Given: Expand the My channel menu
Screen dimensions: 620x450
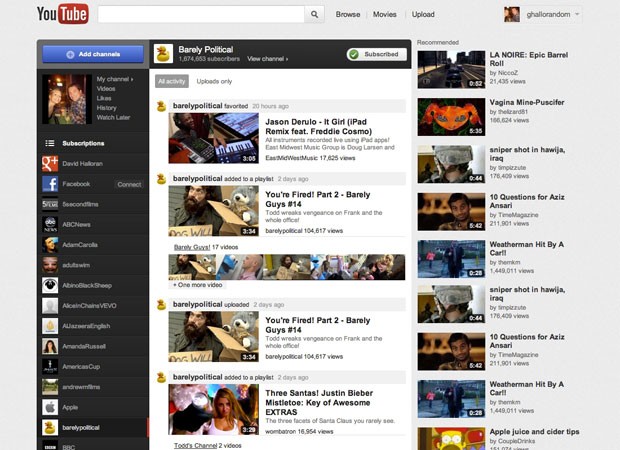Looking at the screenshot, I should tap(115, 78).
